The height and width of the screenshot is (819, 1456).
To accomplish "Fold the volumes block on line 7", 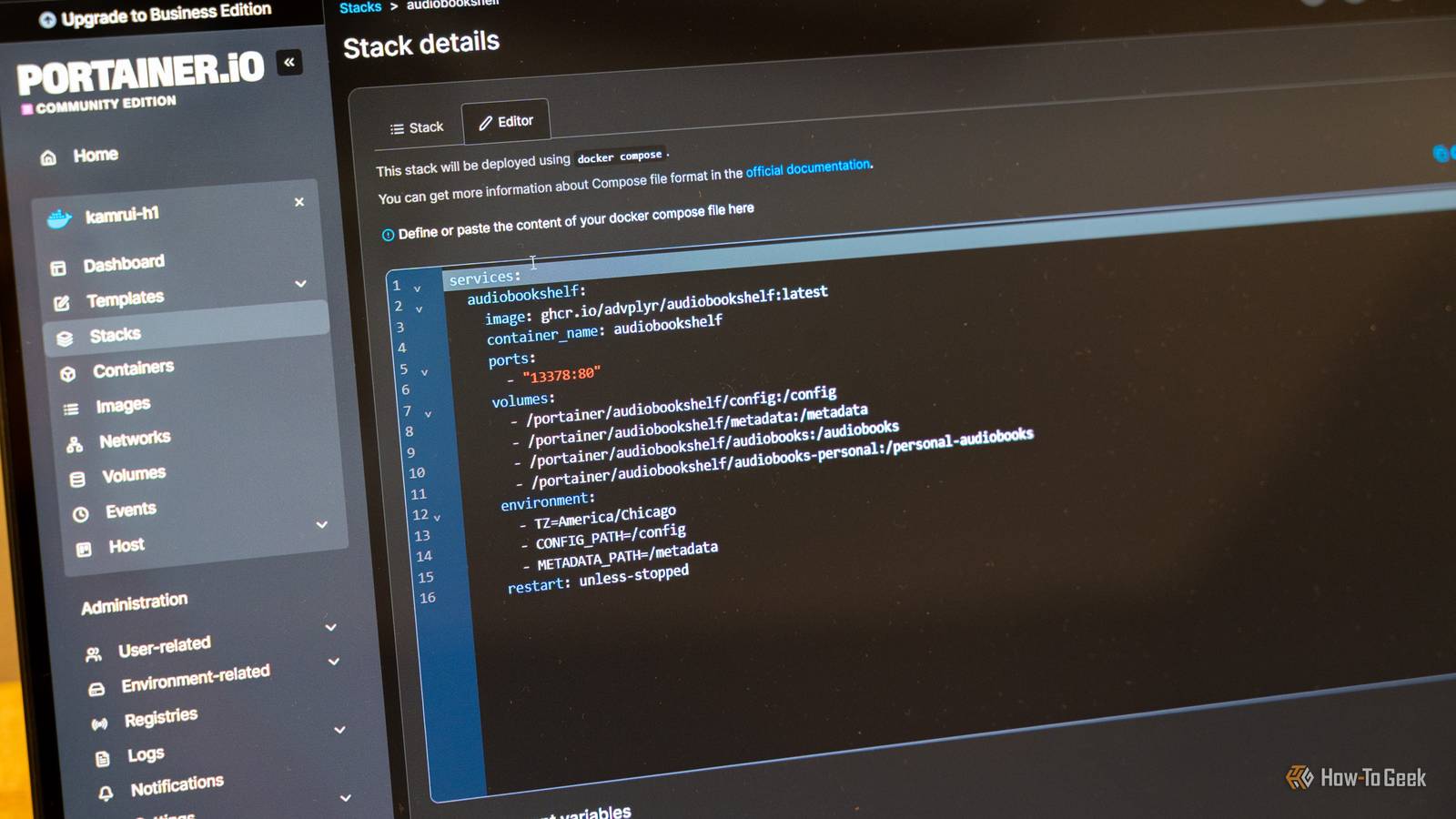I will 428,414.
